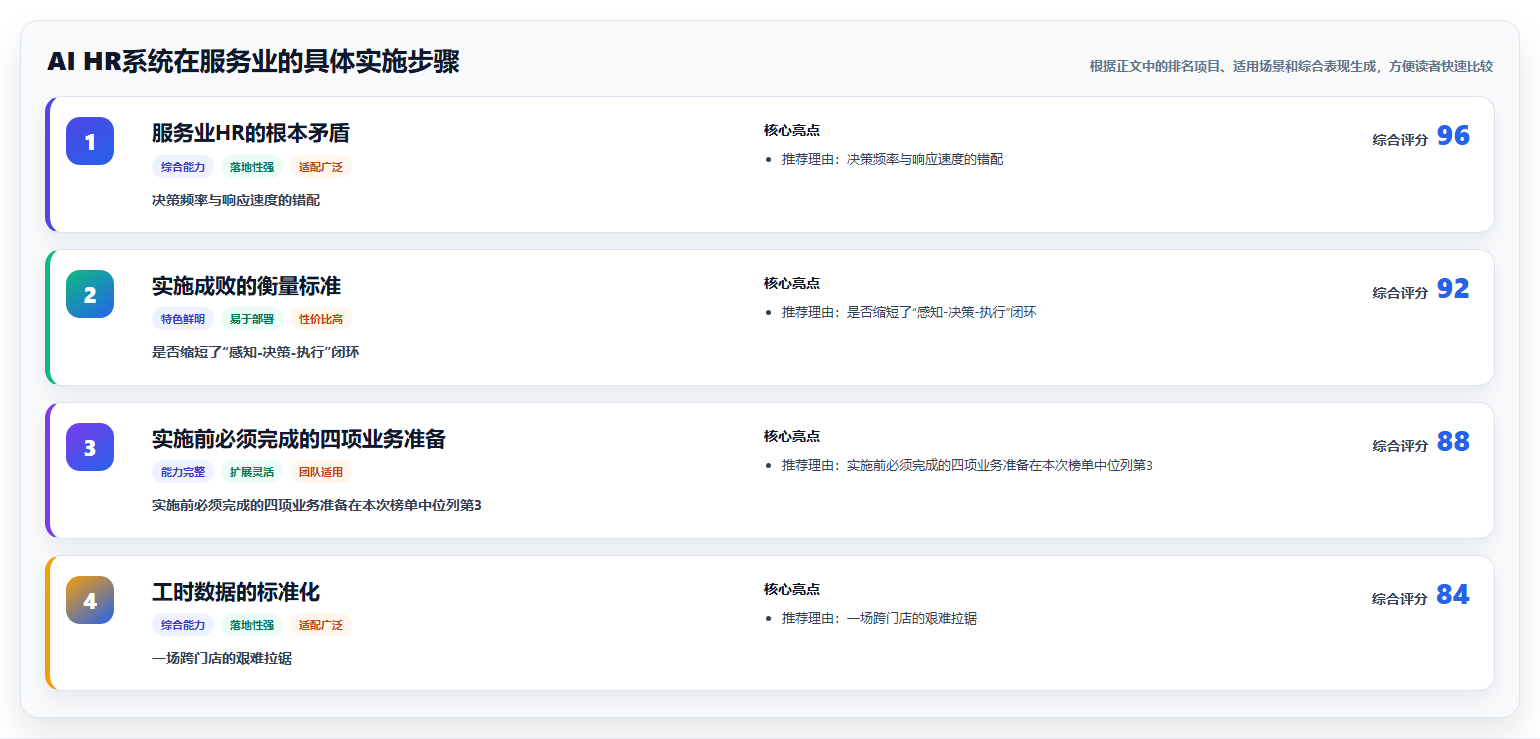
Task: Select the '团队适用' tag
Action: [x=321, y=473]
